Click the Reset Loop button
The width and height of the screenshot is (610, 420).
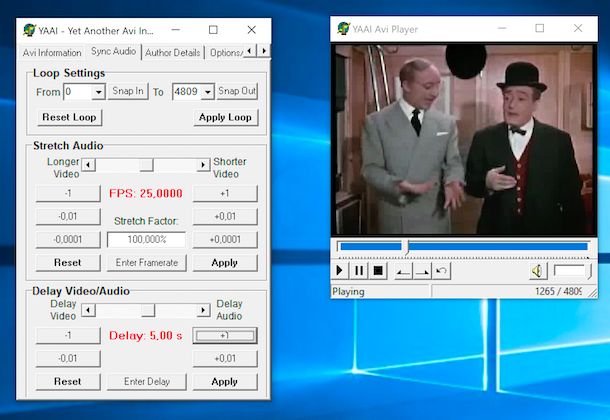click(69, 117)
